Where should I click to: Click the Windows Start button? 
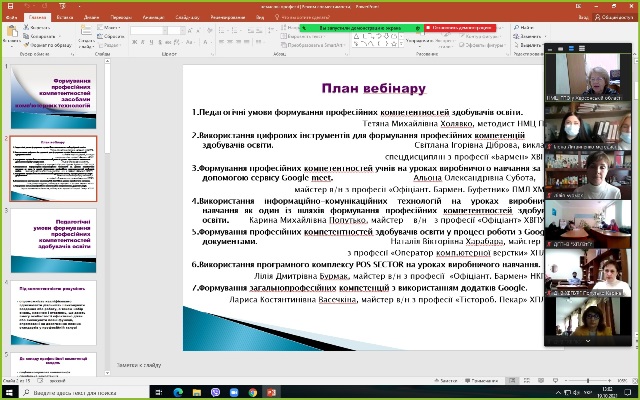click(9, 392)
